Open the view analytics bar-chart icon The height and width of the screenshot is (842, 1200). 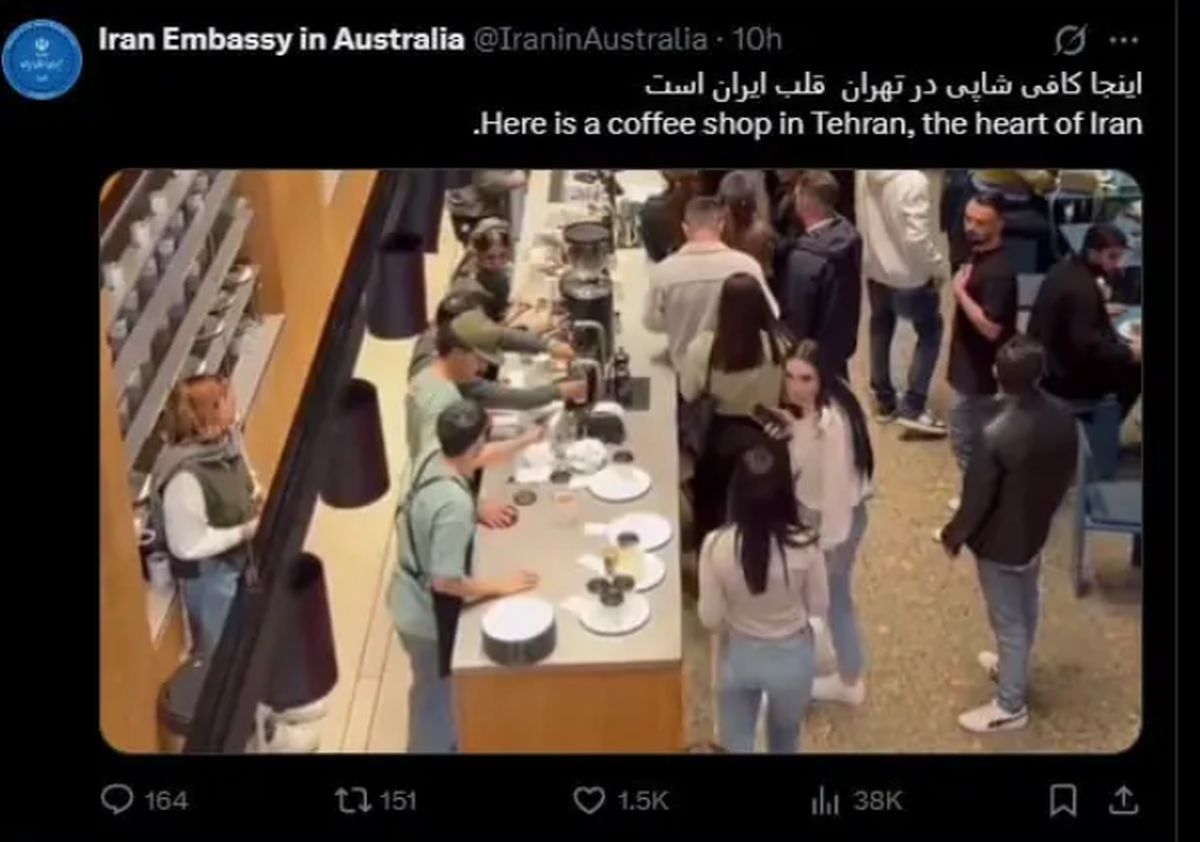tap(825, 800)
